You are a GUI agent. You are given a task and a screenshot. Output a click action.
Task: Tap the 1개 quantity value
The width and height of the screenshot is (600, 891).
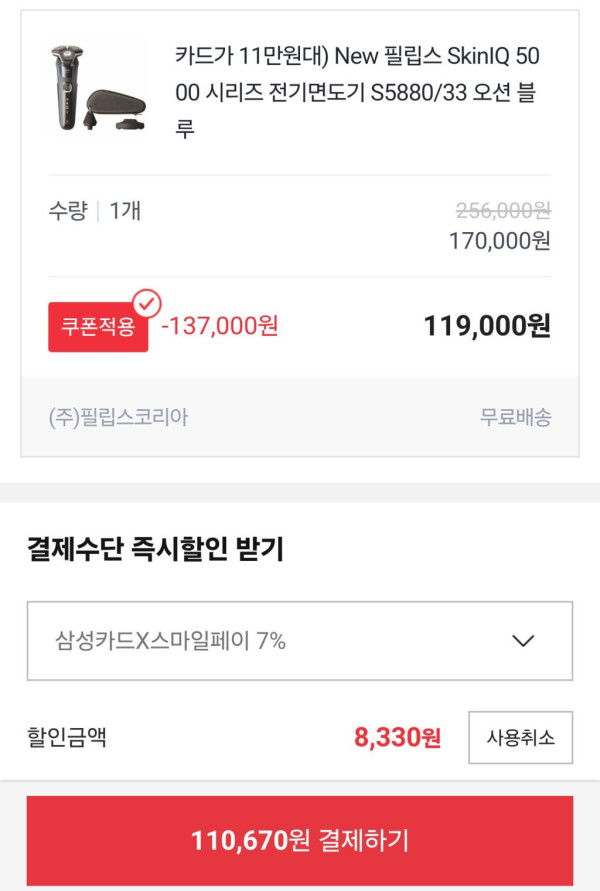tap(125, 211)
